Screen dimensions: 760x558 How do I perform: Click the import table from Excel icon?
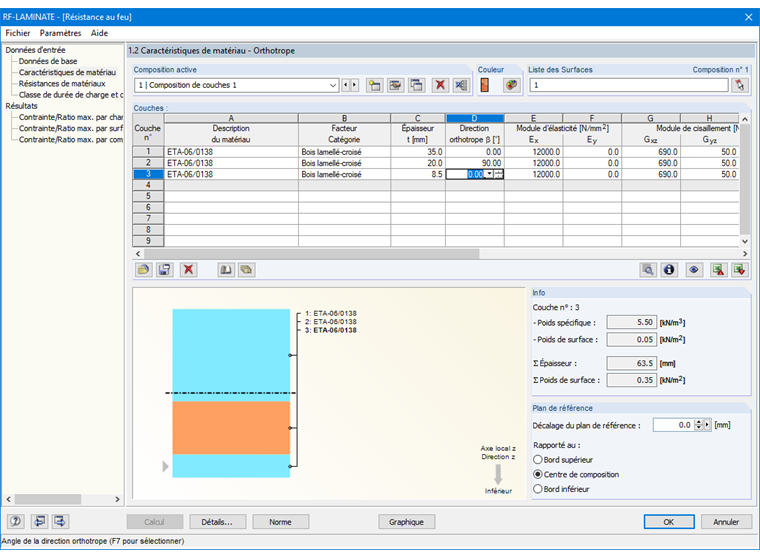(740, 270)
